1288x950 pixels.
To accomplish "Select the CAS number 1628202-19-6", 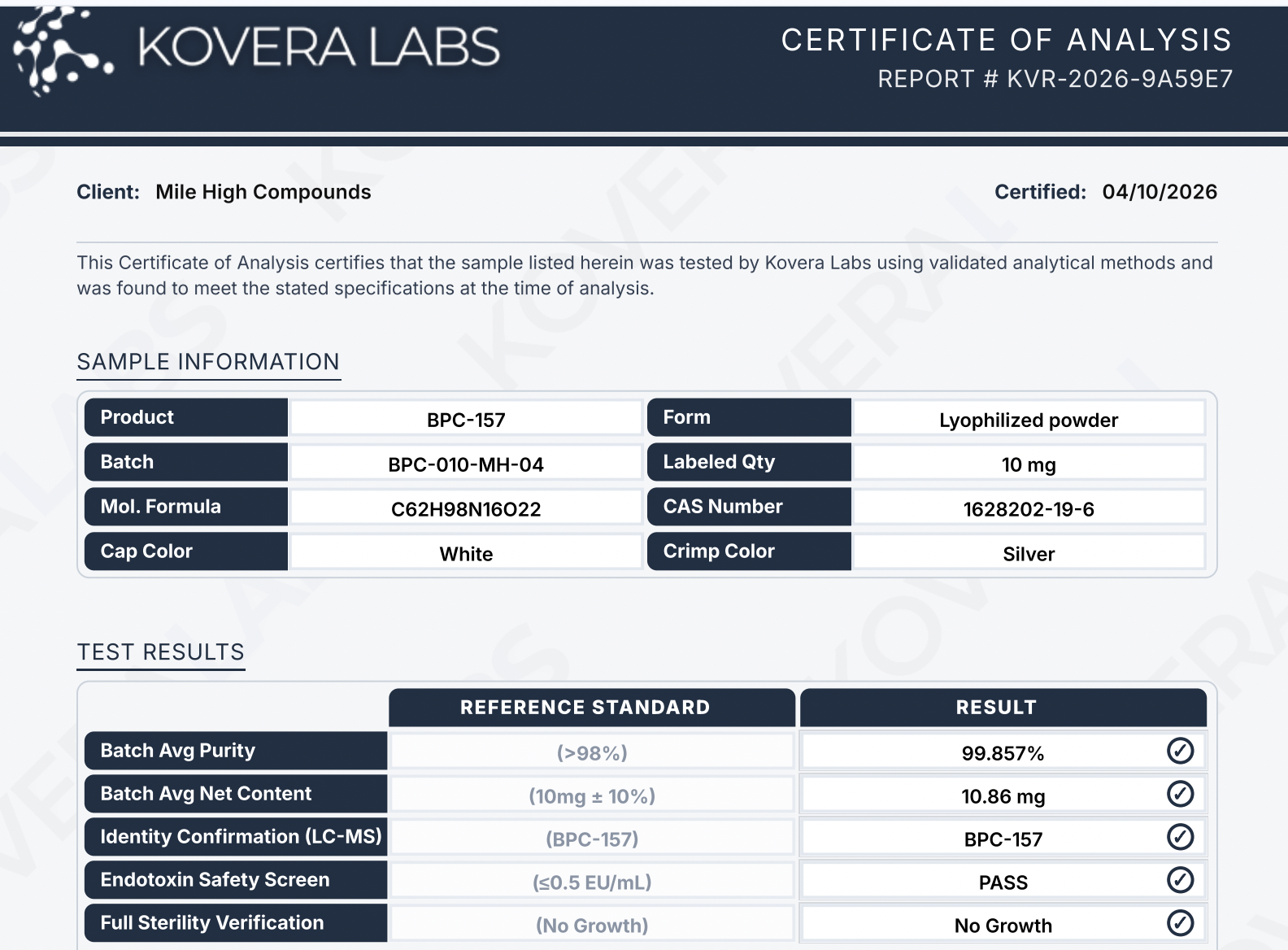I will tap(1029, 509).
